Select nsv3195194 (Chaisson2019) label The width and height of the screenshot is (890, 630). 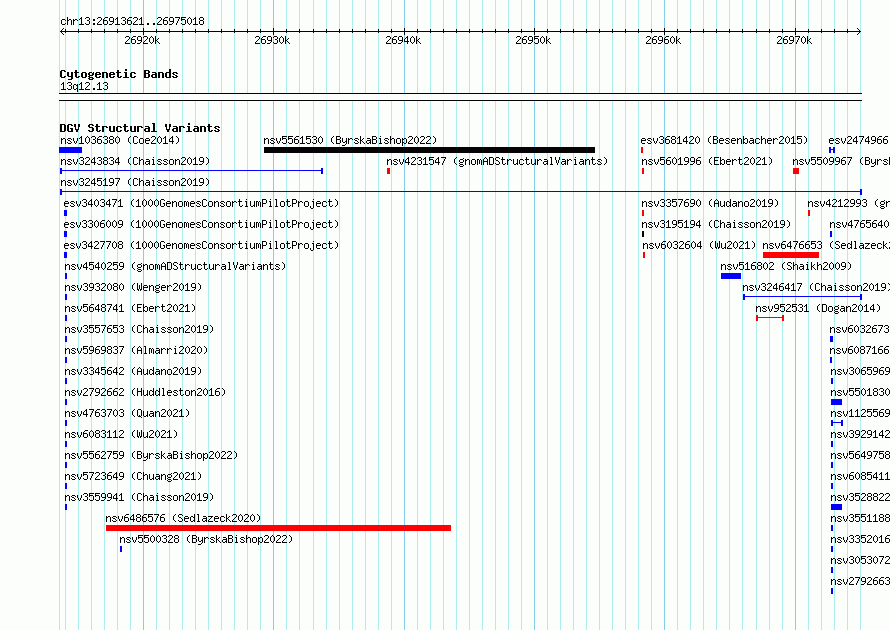716,224
